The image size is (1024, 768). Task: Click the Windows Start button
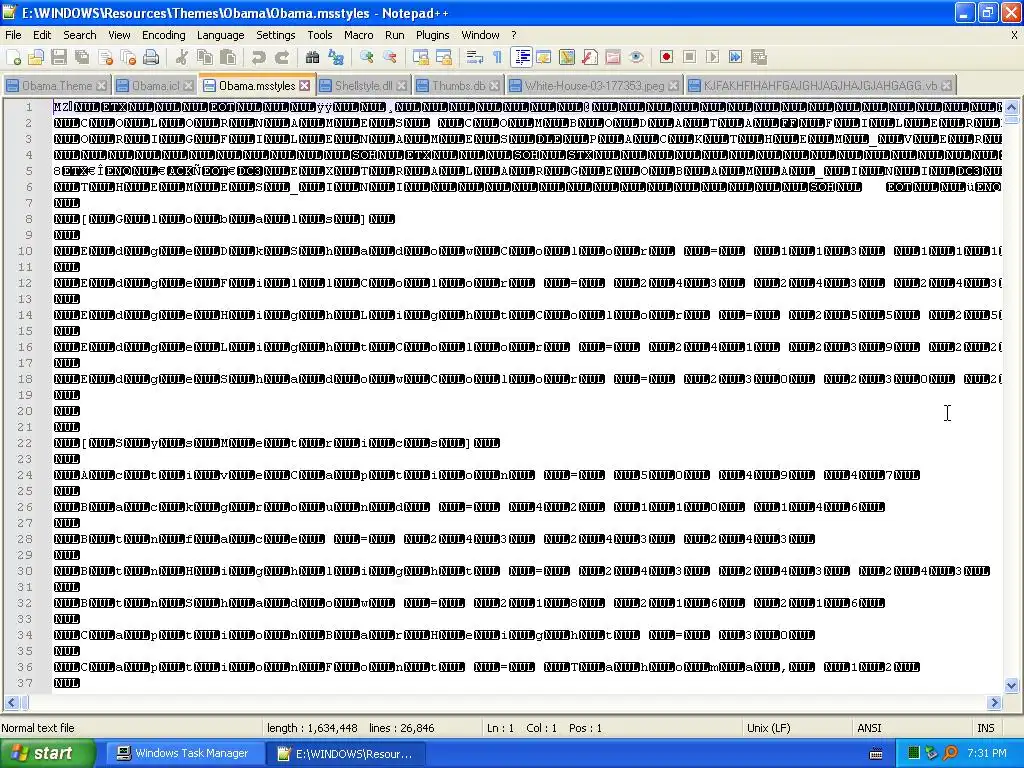click(48, 754)
